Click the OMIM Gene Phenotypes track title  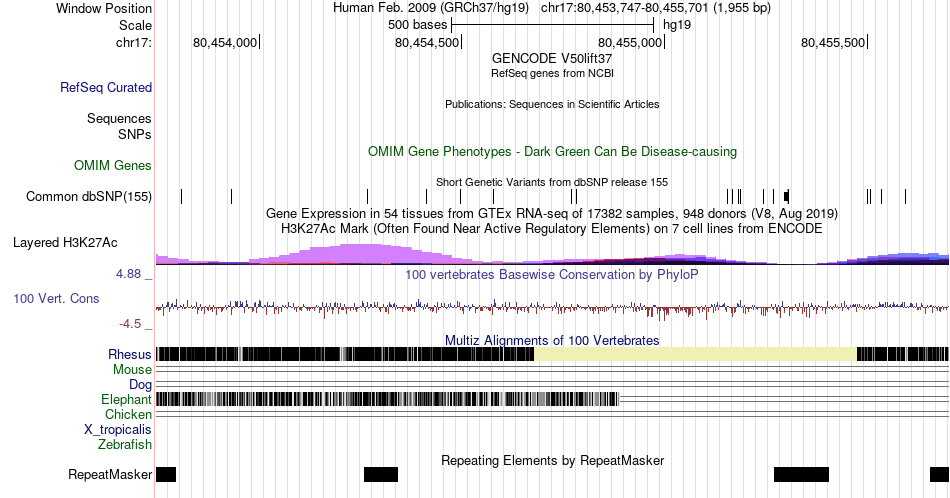click(552, 151)
